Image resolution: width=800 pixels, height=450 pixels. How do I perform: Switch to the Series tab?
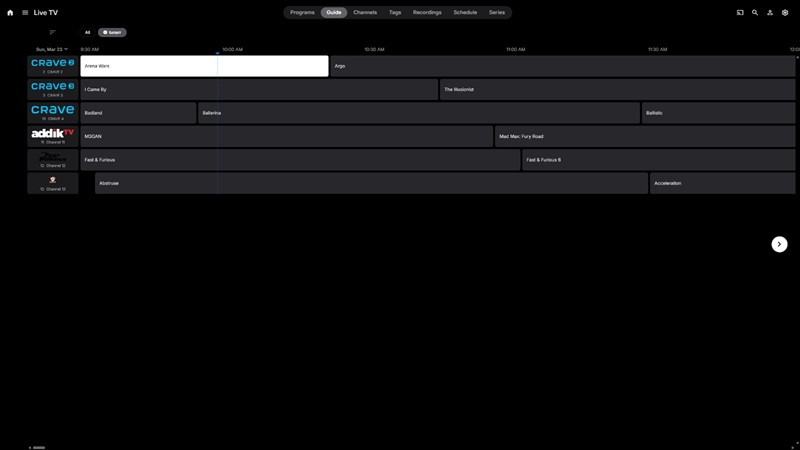tap(496, 12)
